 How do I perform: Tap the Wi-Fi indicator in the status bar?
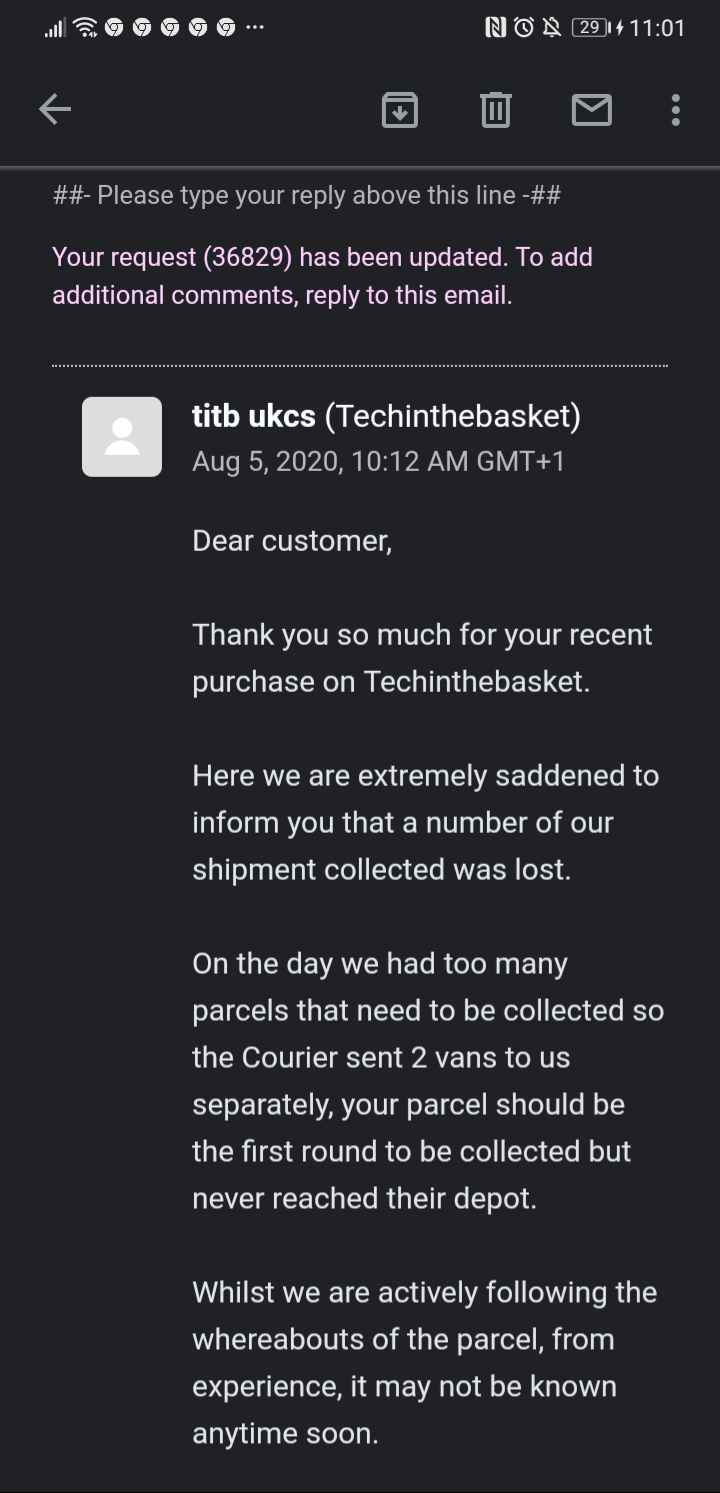84,28
